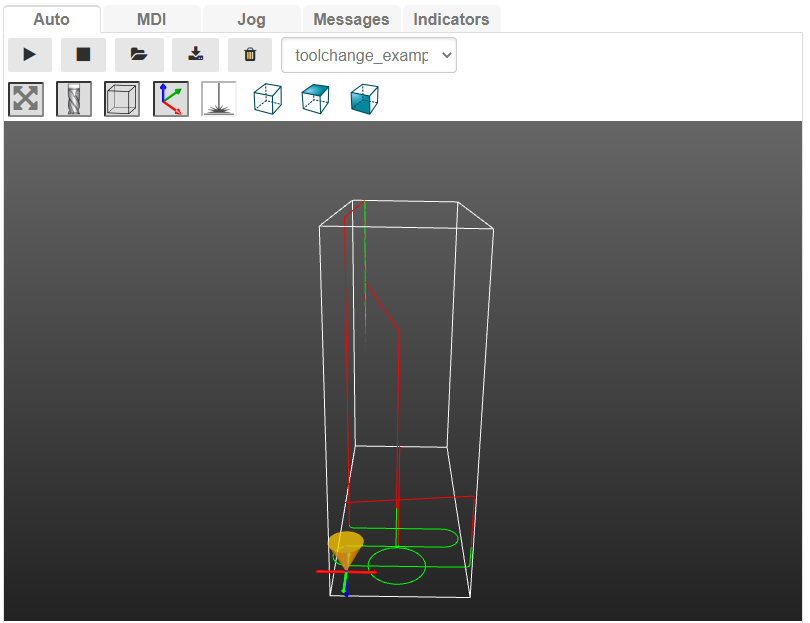Screen dimensions: 810x623
Task: Stop the running program
Action: point(83,55)
